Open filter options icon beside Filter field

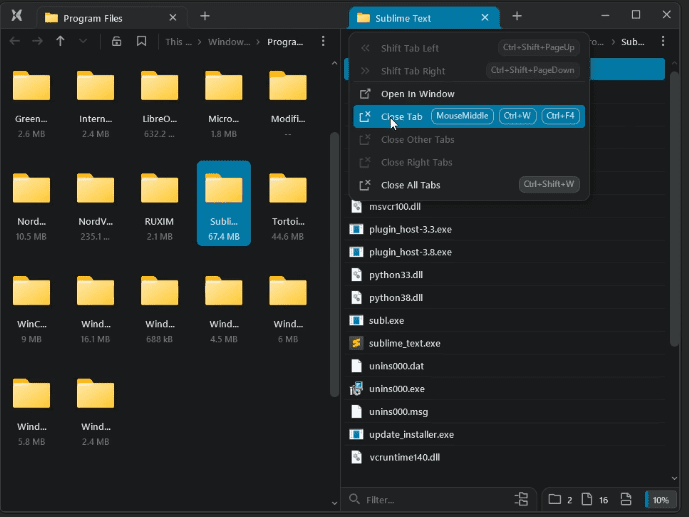click(x=521, y=499)
